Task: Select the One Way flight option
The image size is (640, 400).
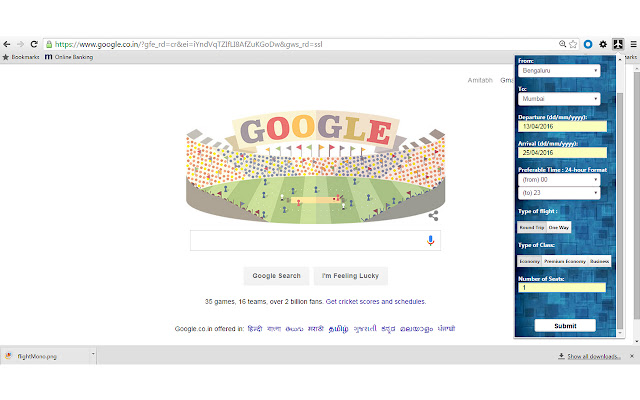Action: click(559, 227)
